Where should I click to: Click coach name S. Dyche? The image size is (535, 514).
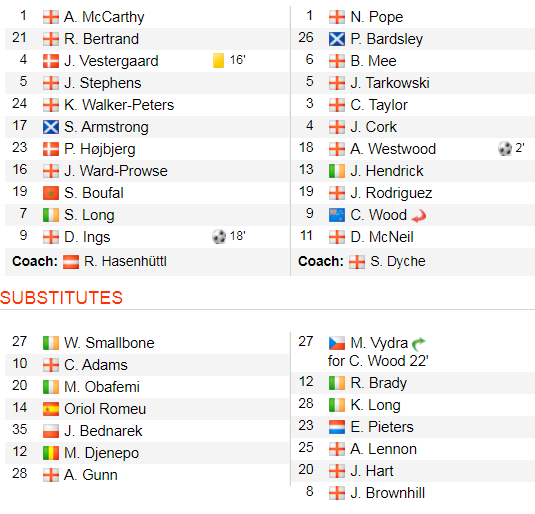[x=398, y=261]
